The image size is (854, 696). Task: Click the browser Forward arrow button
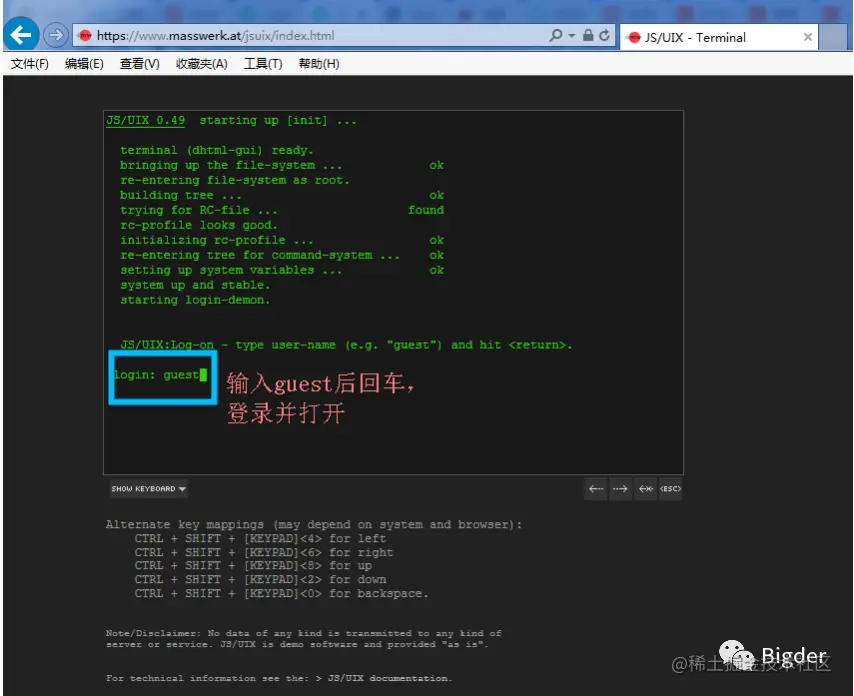pos(55,36)
